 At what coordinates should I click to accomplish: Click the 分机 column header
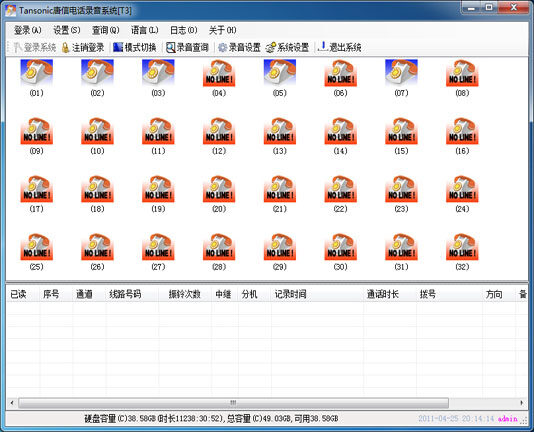(255, 294)
